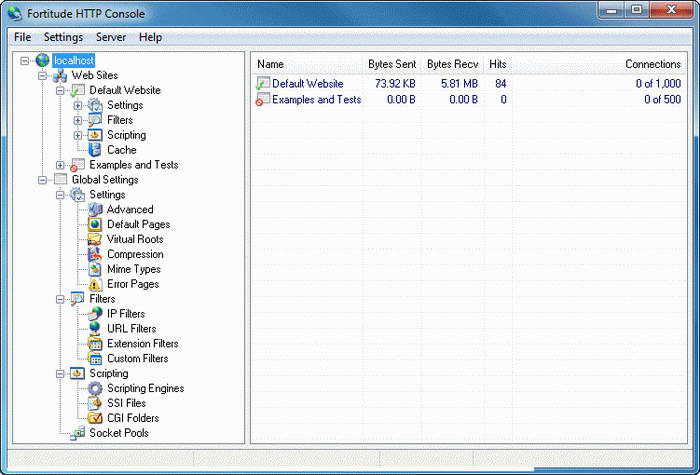Viewport: 700px width, 475px height.
Task: Click the Global Settings page icon
Action: [60, 179]
